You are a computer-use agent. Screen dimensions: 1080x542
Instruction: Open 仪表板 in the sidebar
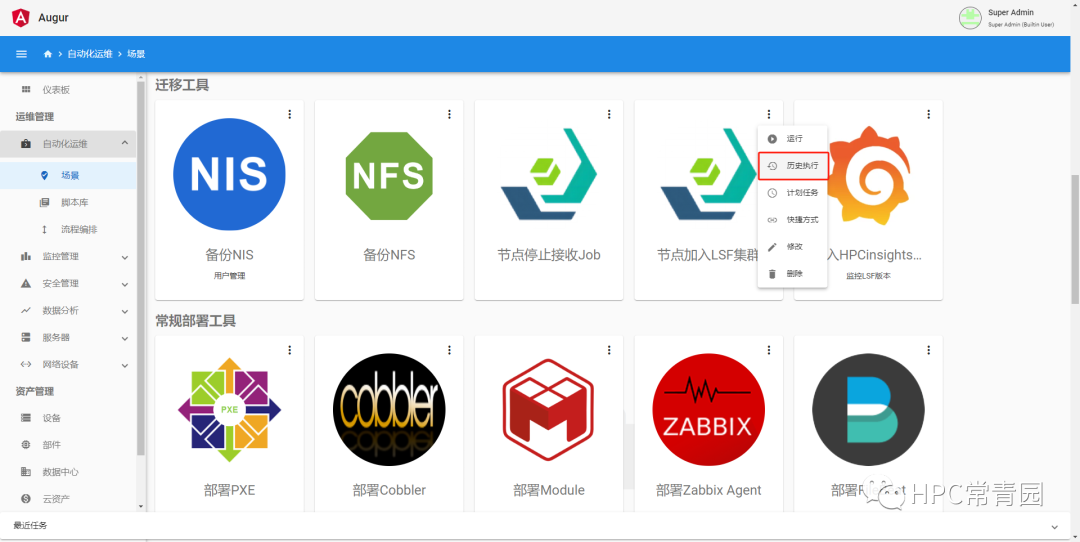(x=68, y=90)
